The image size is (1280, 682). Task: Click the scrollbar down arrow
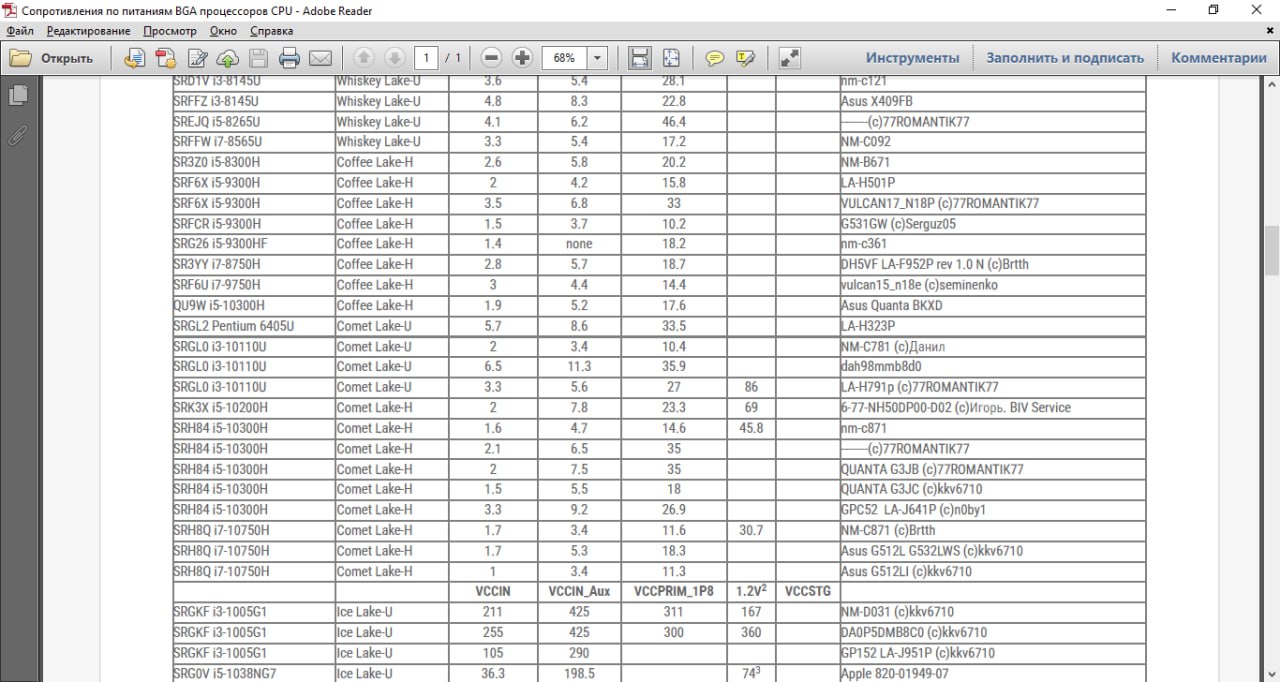(x=1272, y=674)
